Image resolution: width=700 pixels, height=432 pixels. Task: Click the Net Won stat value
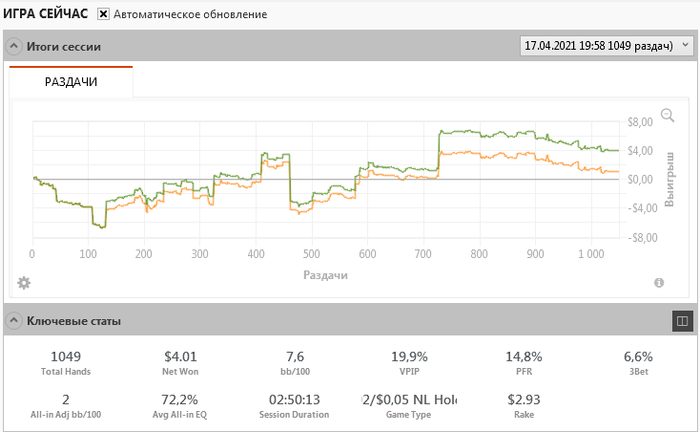click(182, 355)
